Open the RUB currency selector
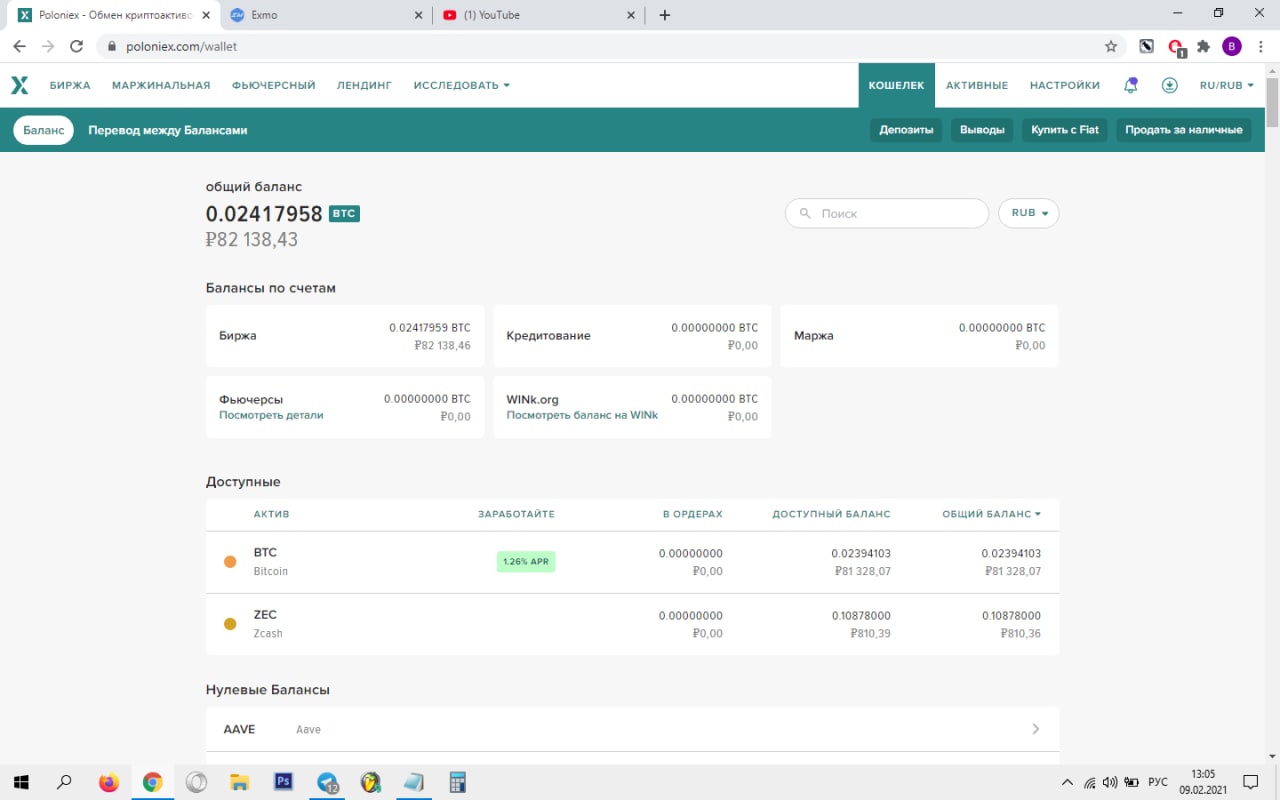This screenshot has height=800, width=1280. click(x=1028, y=213)
